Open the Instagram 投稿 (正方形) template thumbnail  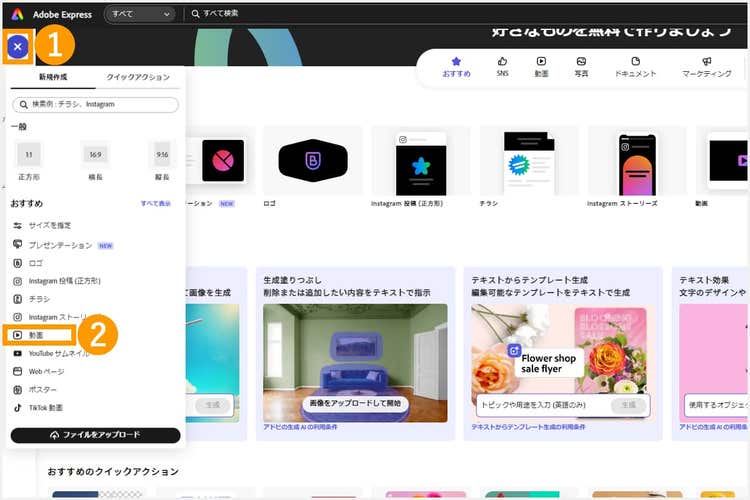421,161
